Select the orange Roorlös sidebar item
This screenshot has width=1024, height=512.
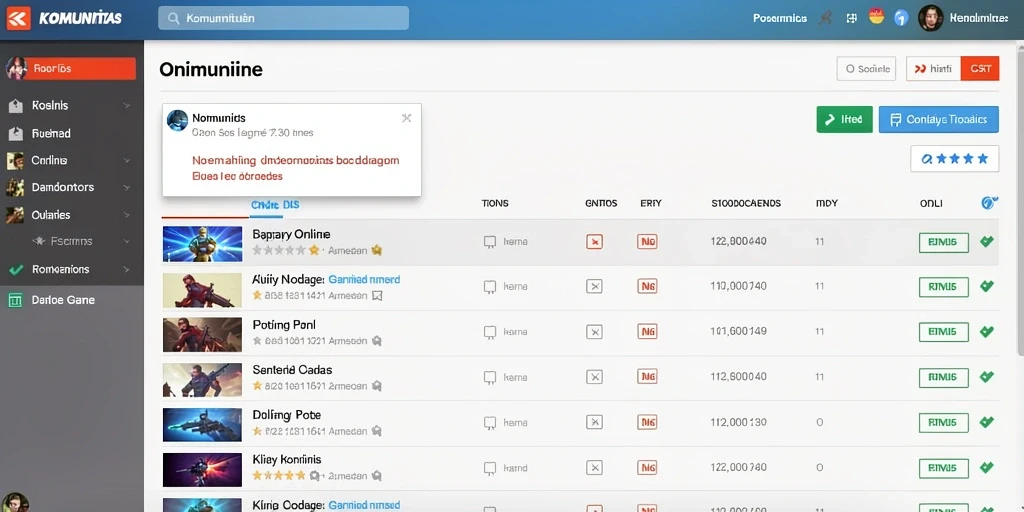(71, 69)
